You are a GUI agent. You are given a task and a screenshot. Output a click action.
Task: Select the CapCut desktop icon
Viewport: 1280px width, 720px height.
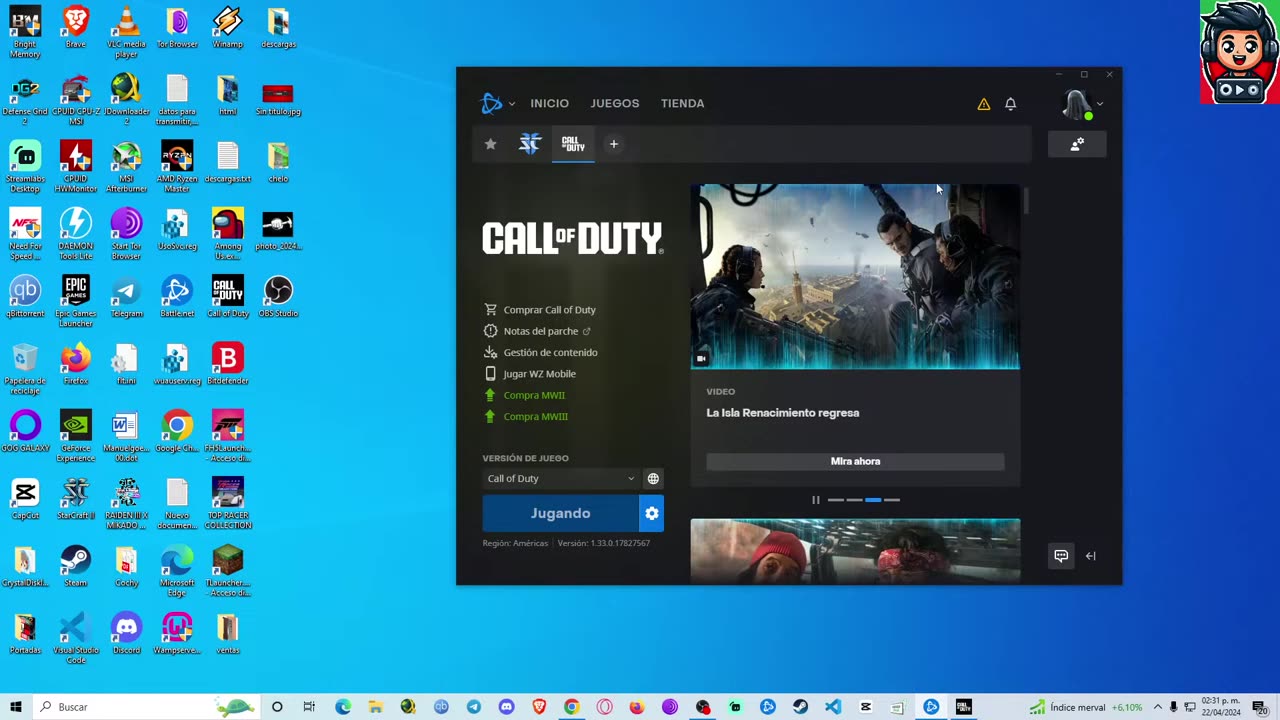tap(25, 499)
